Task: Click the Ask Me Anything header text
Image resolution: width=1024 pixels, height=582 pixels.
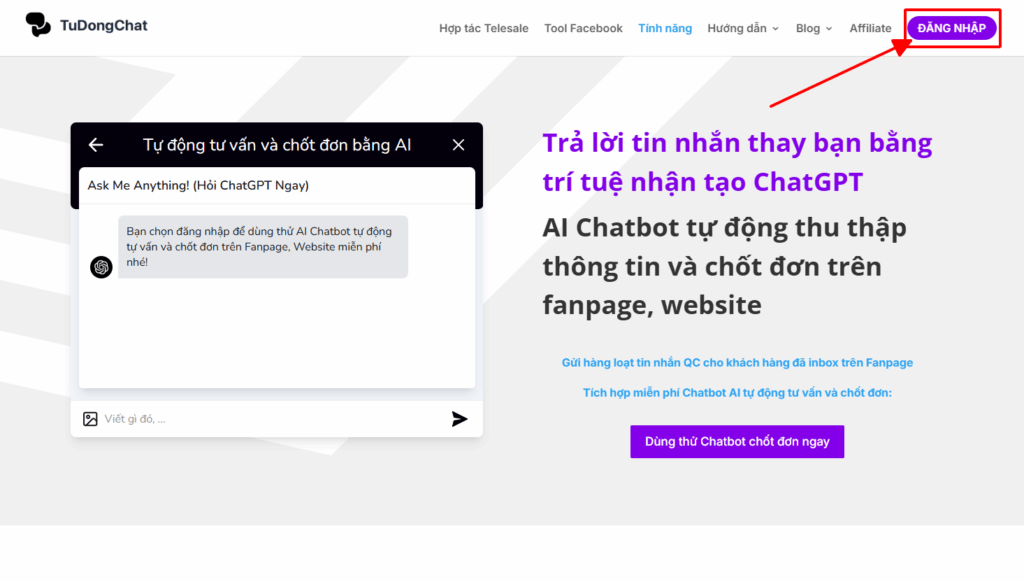Action: coord(198,186)
